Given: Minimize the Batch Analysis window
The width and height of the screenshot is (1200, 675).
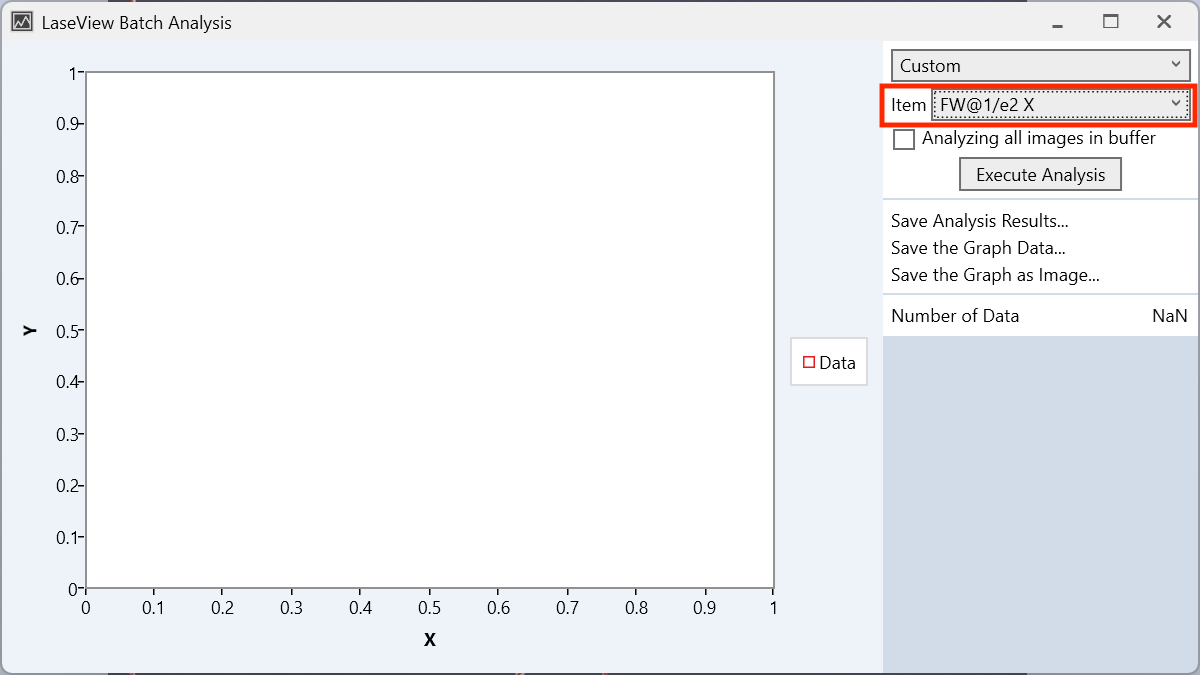Looking at the screenshot, I should coord(1057,22).
